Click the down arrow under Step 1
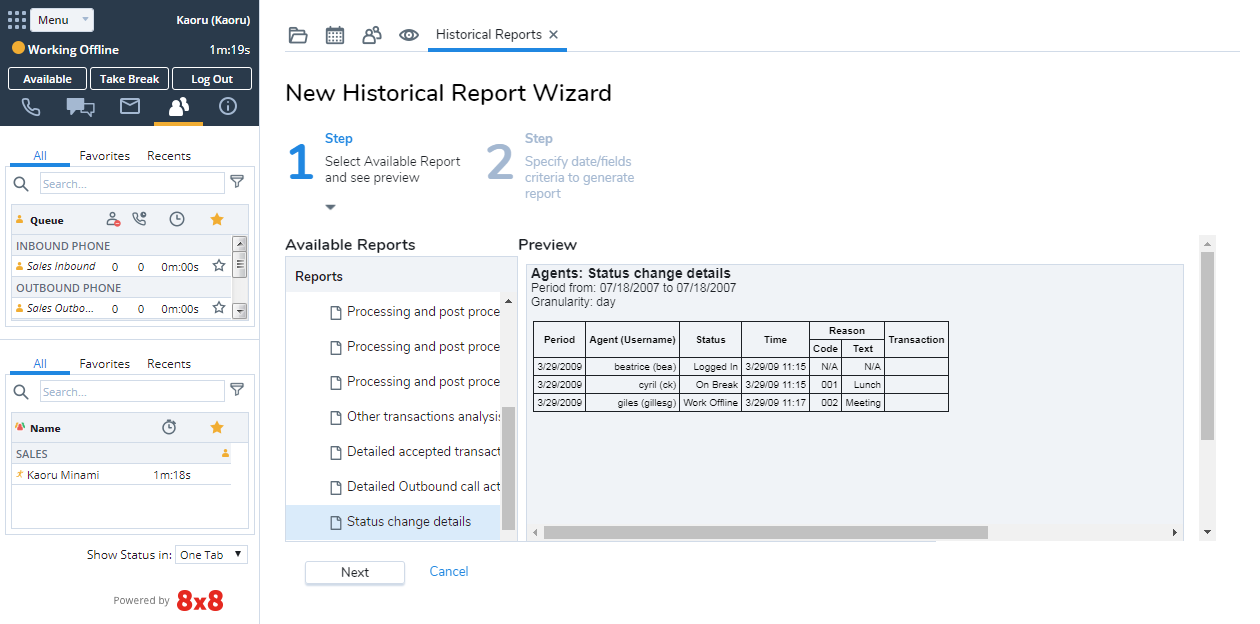 click(x=331, y=207)
